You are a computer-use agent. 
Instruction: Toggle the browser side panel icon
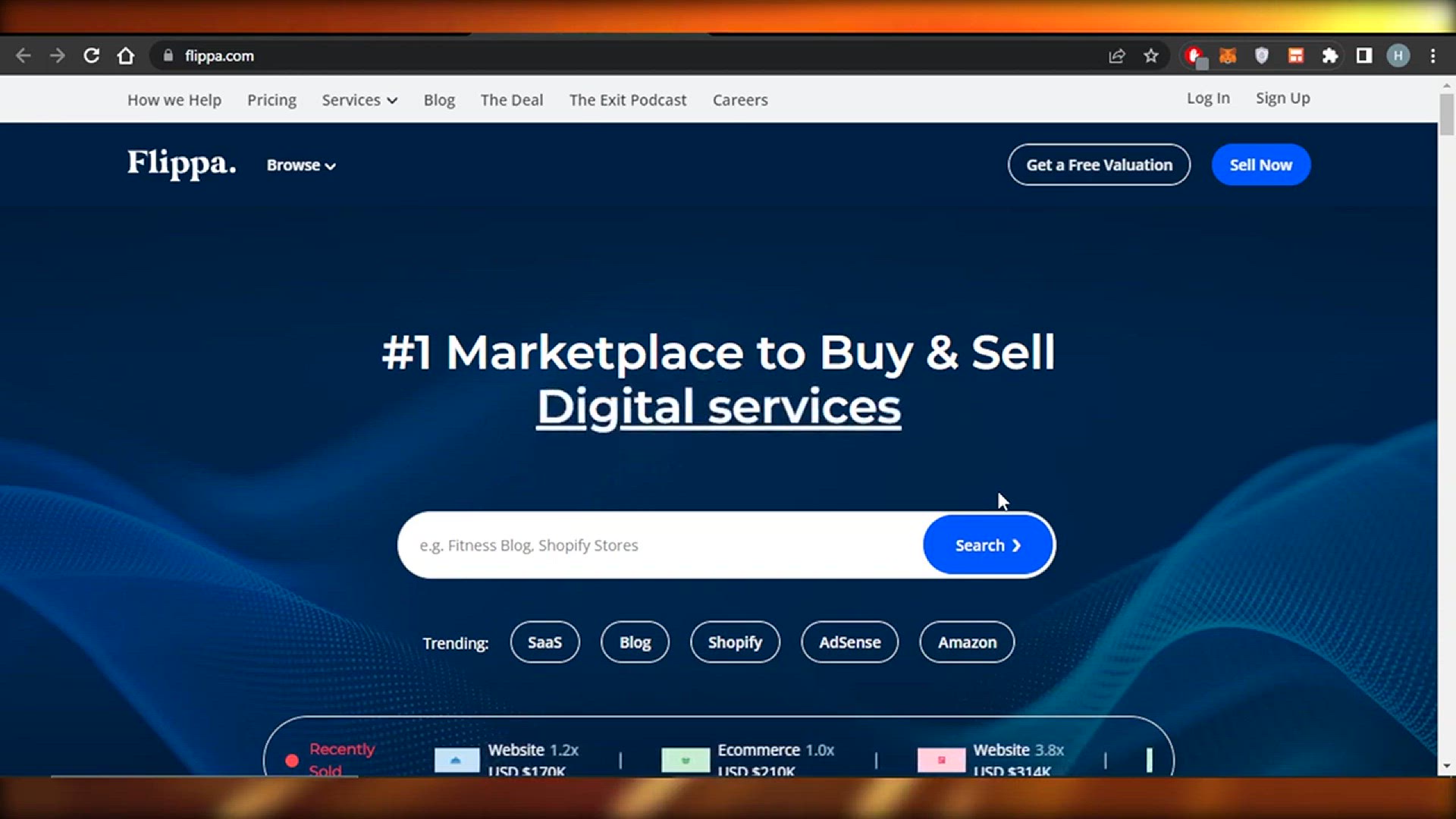click(x=1364, y=55)
